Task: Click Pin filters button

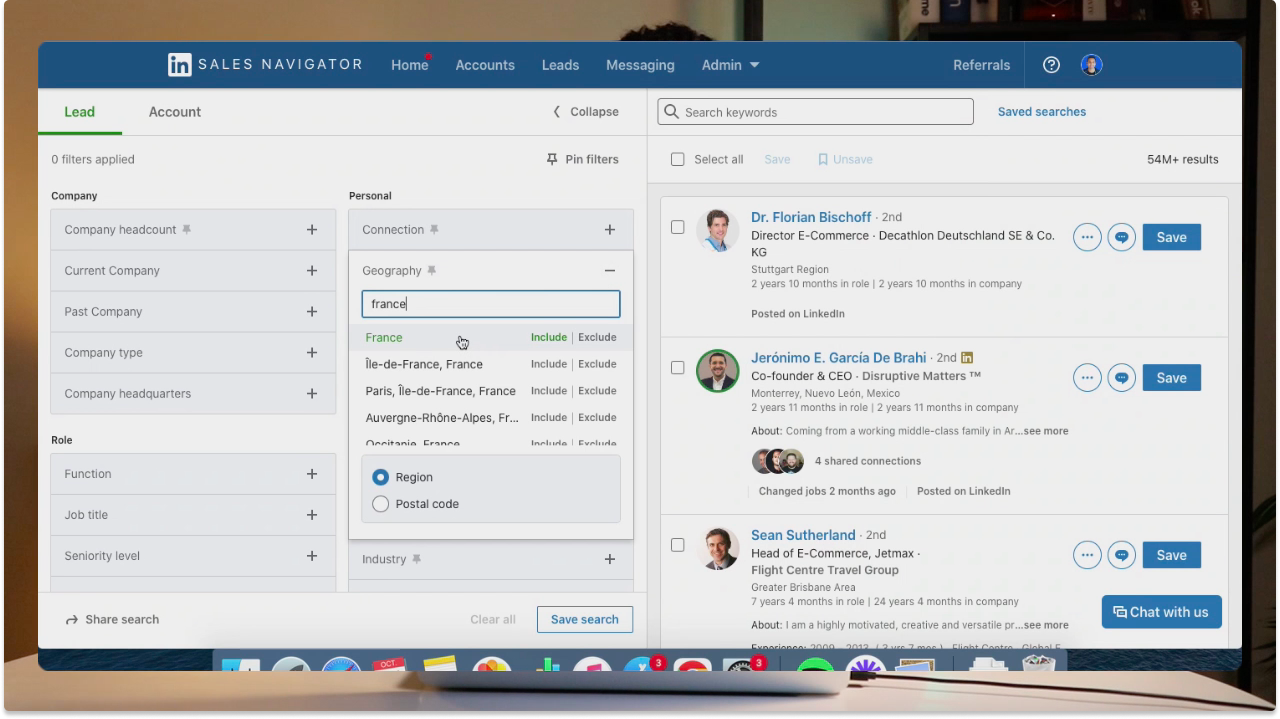Action: coord(582,159)
